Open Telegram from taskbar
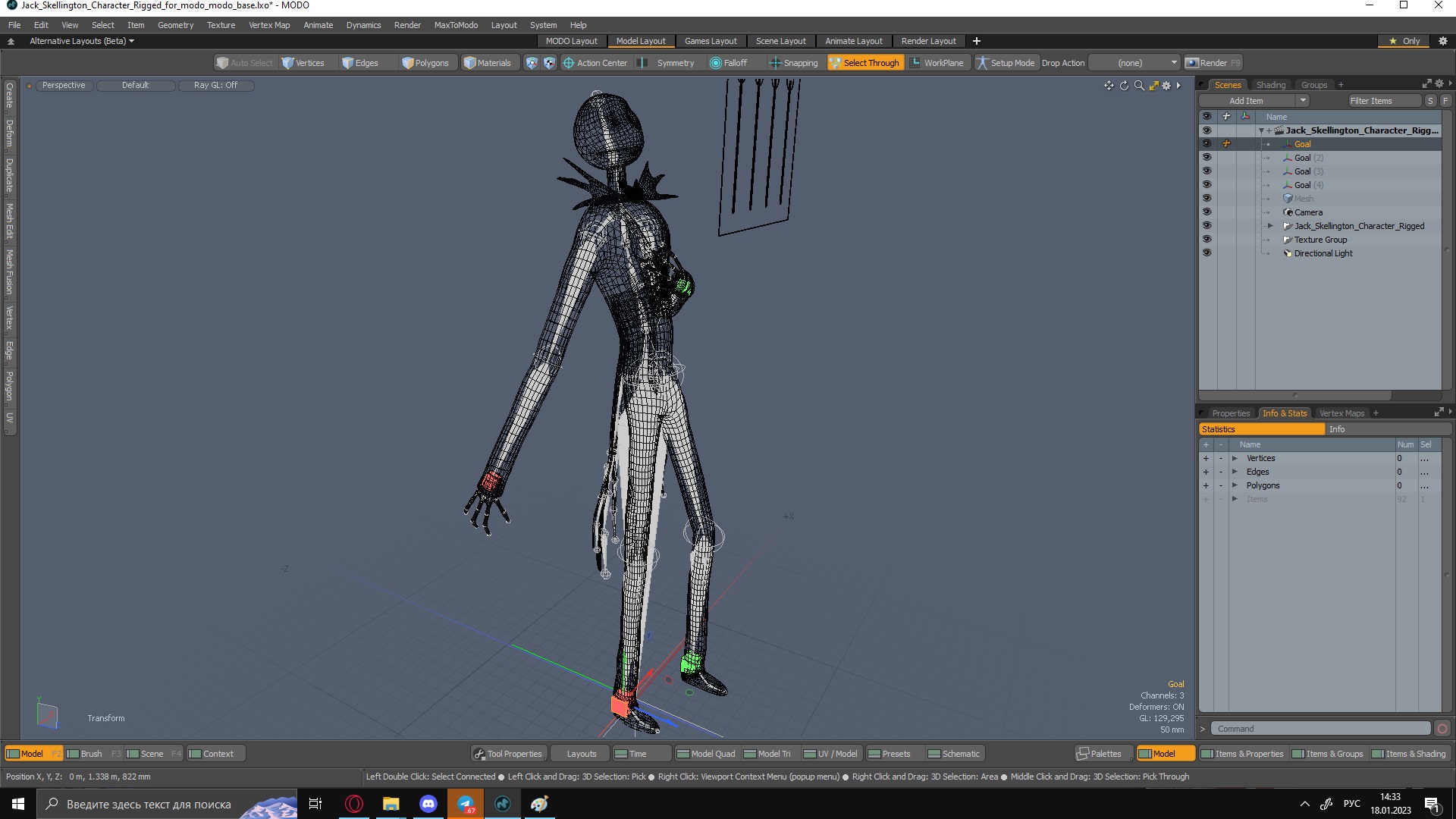 [466, 804]
